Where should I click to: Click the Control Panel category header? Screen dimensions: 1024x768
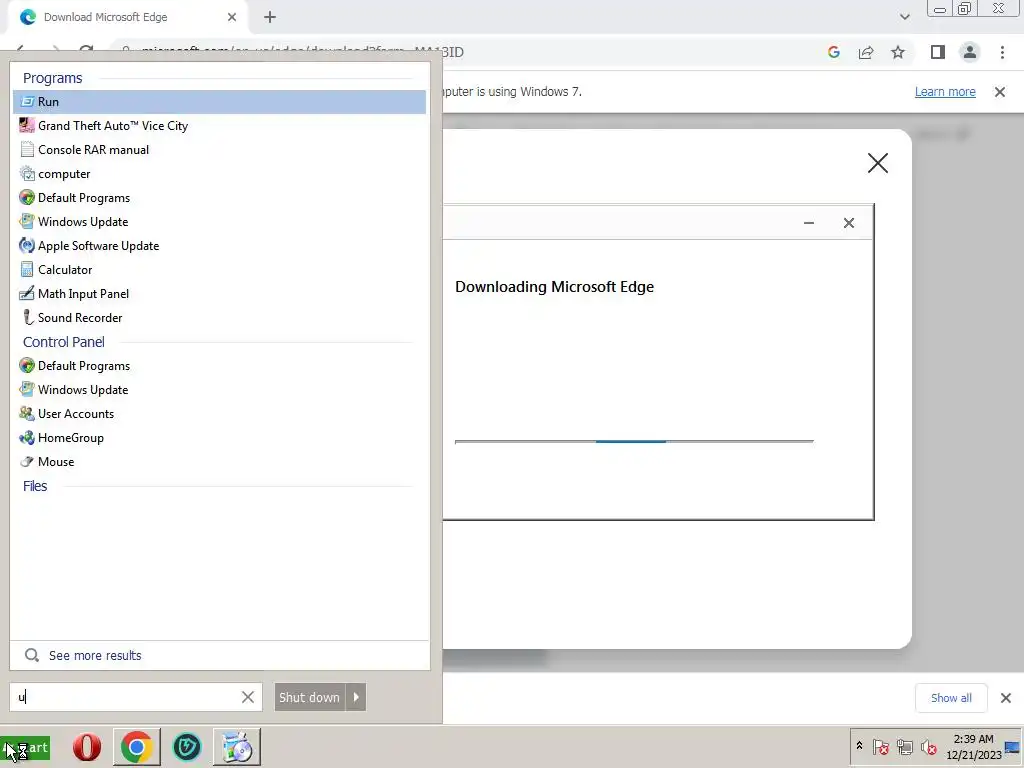[x=63, y=342]
